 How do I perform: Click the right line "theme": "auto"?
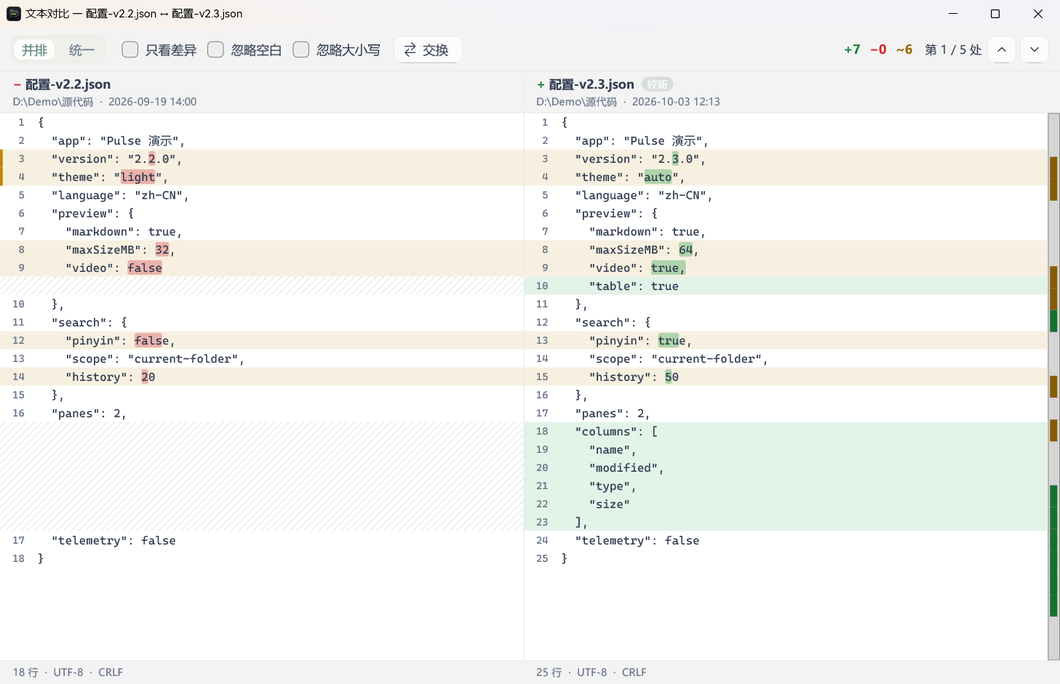(786, 177)
